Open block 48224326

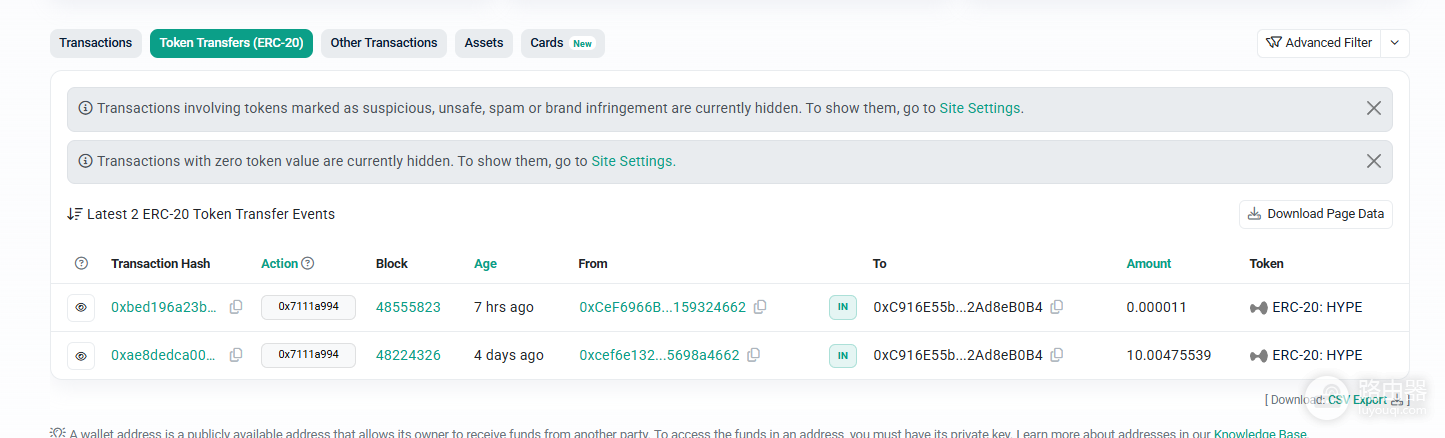click(x=408, y=355)
